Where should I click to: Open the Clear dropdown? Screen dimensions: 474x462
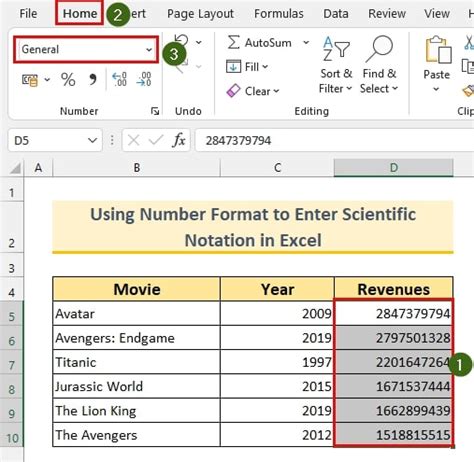coord(253,91)
